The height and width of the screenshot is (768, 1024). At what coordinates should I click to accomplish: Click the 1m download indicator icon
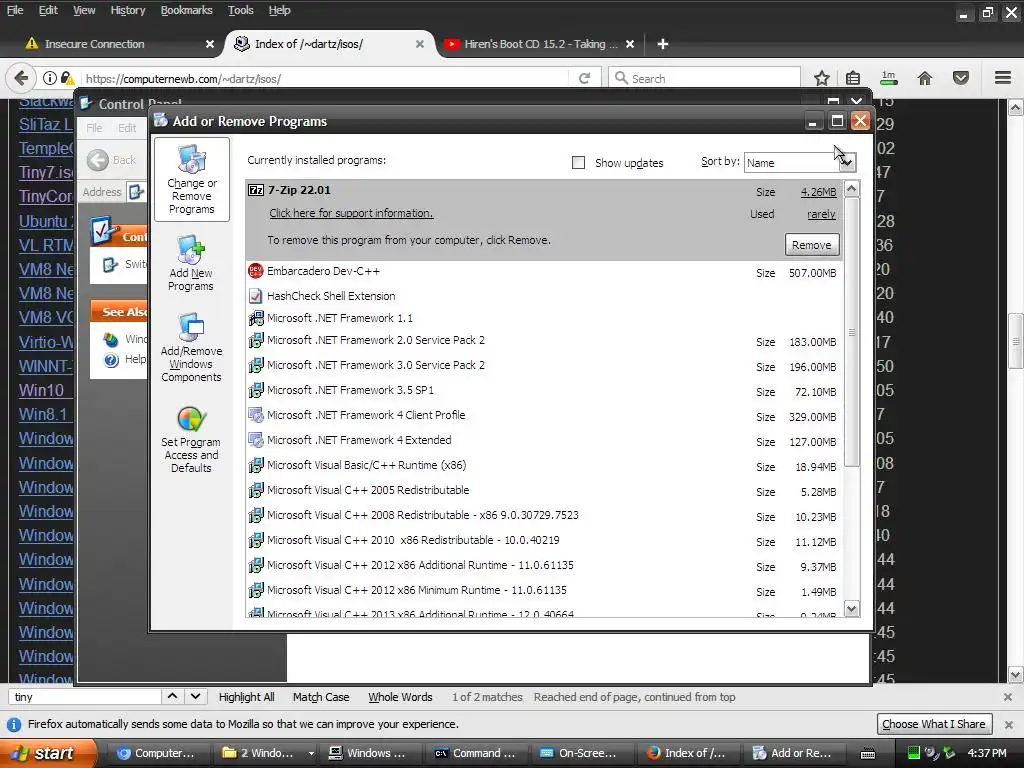[x=889, y=78]
